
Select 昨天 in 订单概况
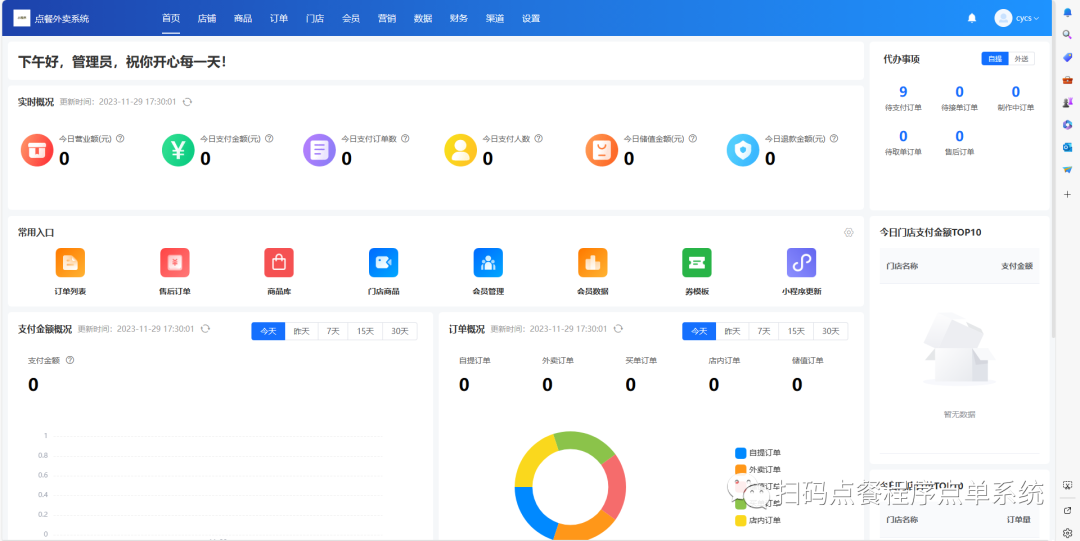732,331
